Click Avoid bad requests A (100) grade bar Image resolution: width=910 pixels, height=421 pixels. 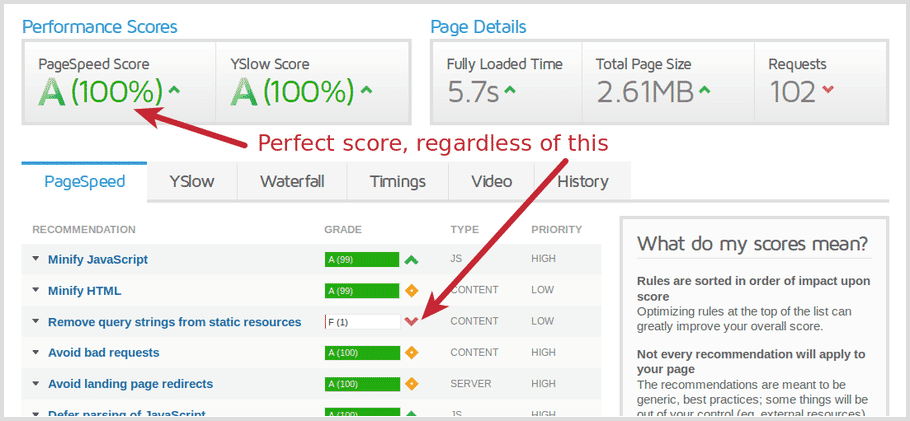362,352
